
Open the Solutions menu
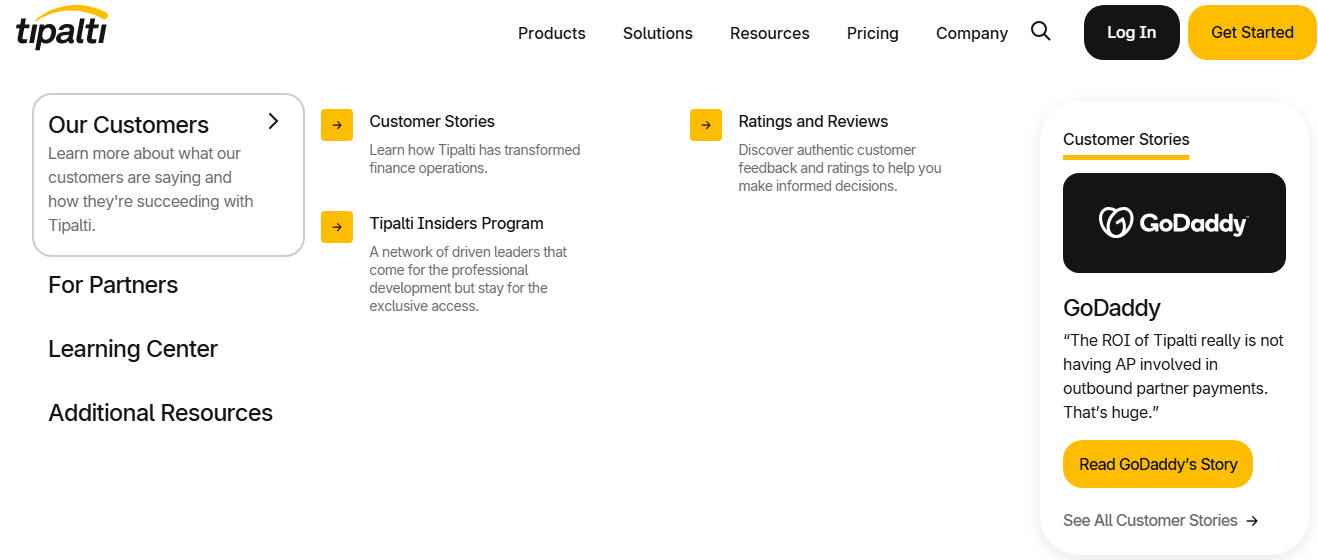pyautogui.click(x=657, y=33)
